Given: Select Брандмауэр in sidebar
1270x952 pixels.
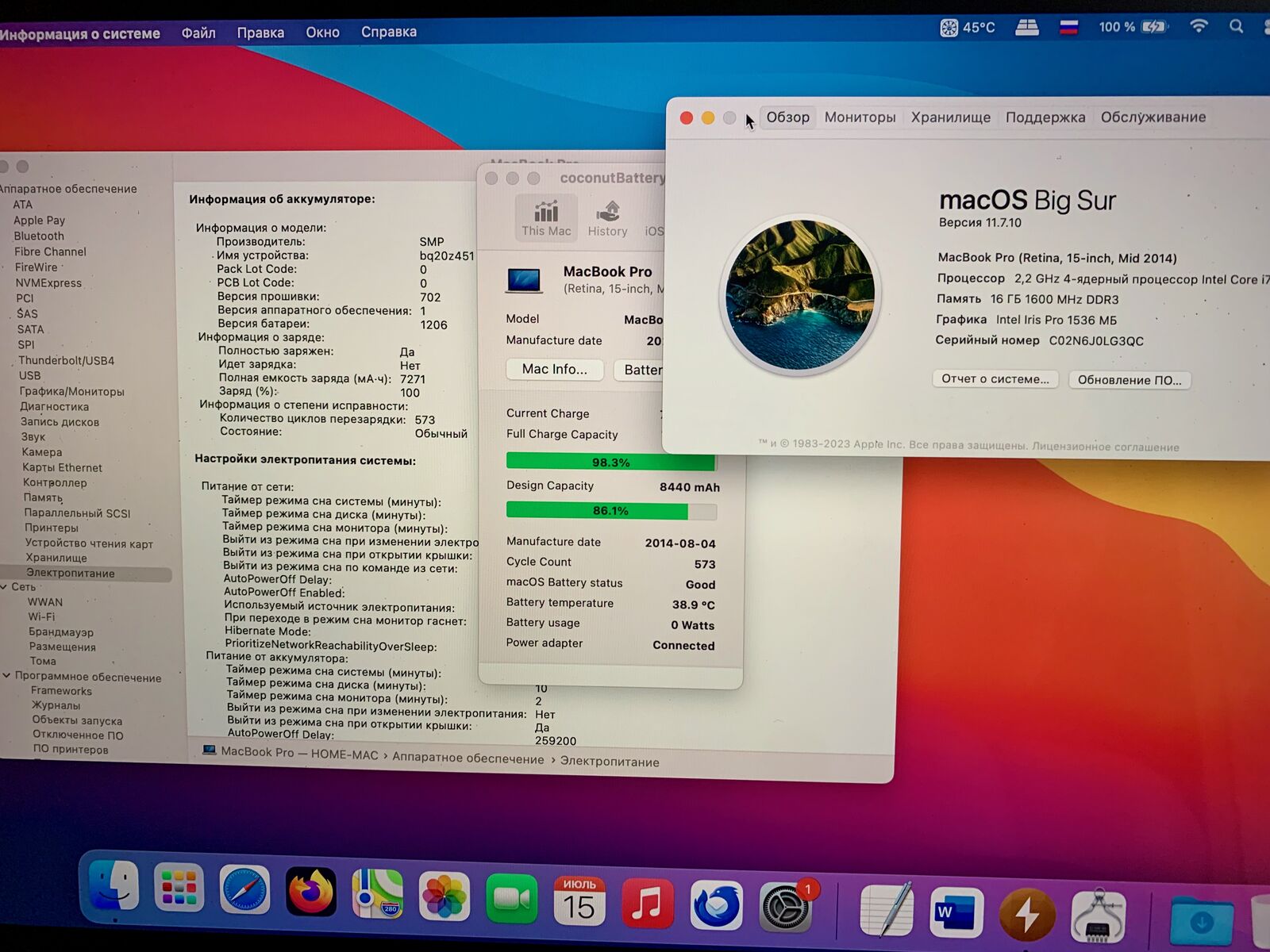Looking at the screenshot, I should tap(61, 632).
